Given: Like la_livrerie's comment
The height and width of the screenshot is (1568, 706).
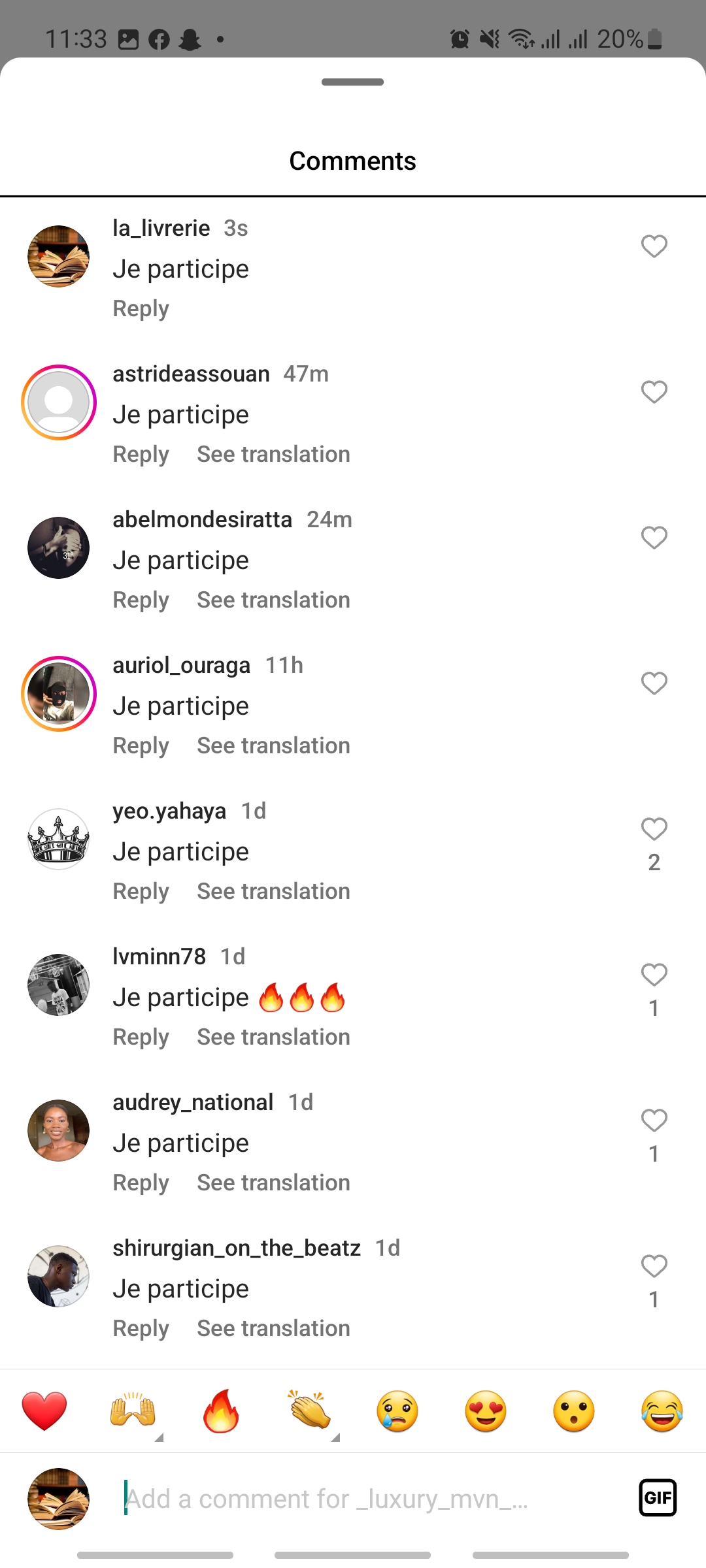Looking at the screenshot, I should [x=654, y=246].
